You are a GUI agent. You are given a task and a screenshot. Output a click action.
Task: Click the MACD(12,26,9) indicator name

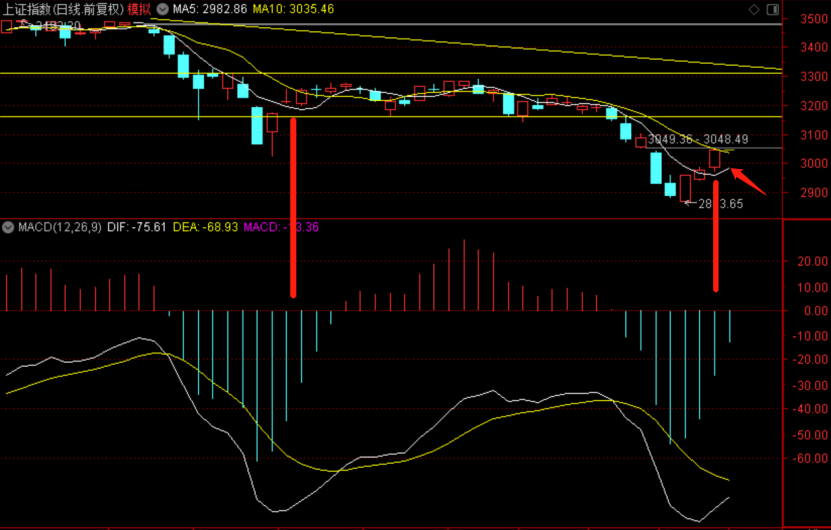click(x=60, y=227)
